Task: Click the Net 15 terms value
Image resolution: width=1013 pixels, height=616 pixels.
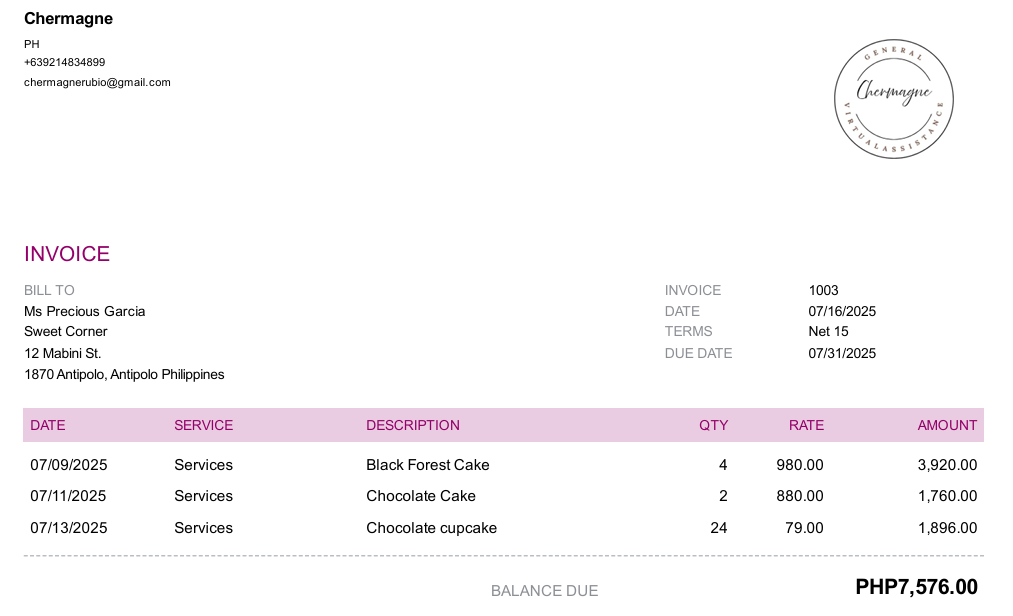Action: click(x=828, y=332)
